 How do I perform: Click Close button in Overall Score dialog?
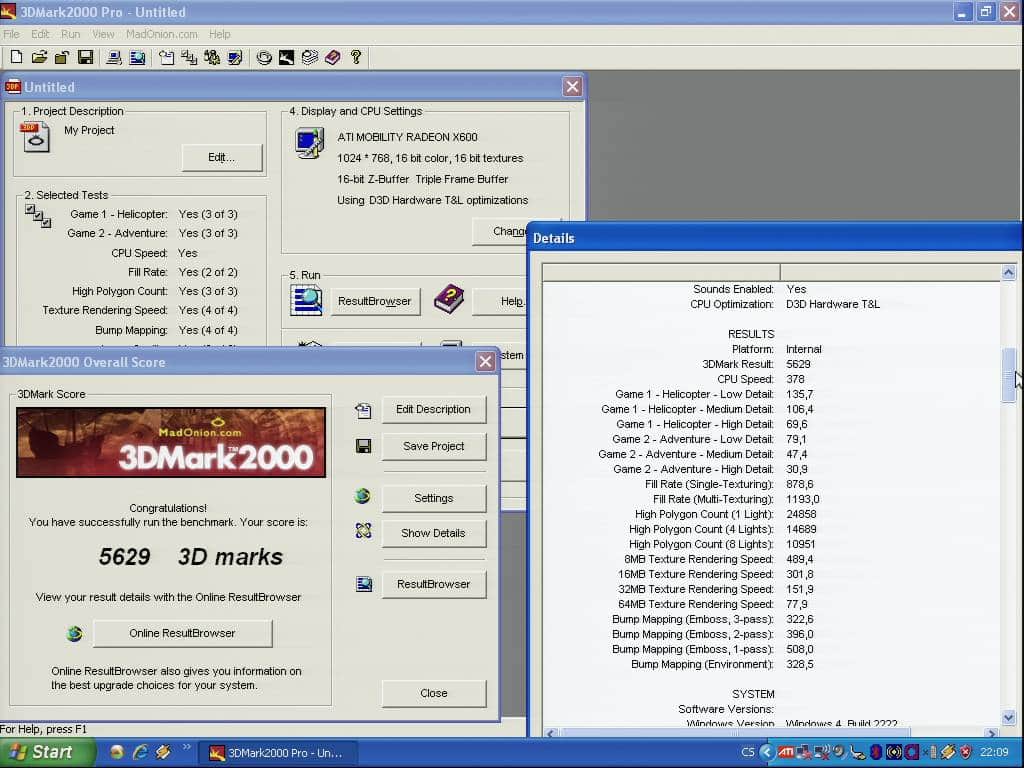pyautogui.click(x=434, y=694)
